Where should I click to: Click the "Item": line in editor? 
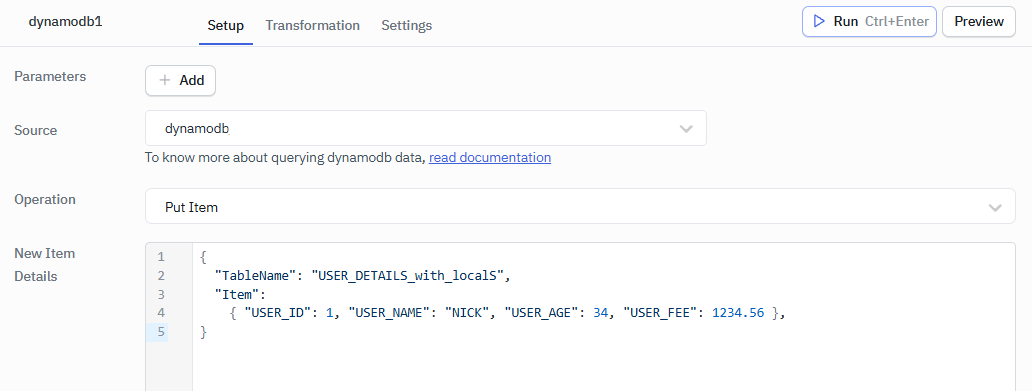240,294
